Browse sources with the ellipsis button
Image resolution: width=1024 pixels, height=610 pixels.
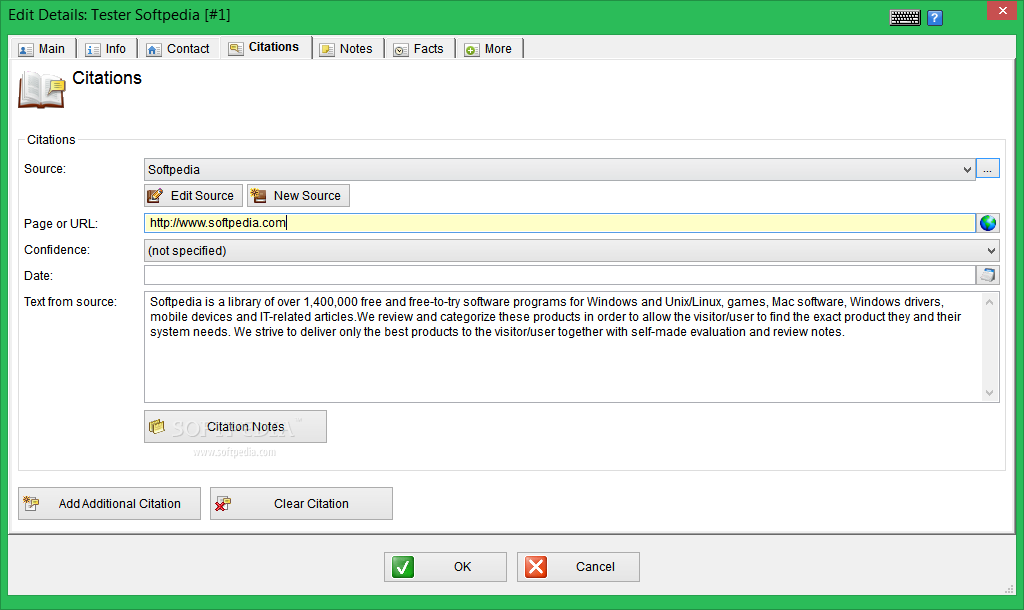(987, 169)
